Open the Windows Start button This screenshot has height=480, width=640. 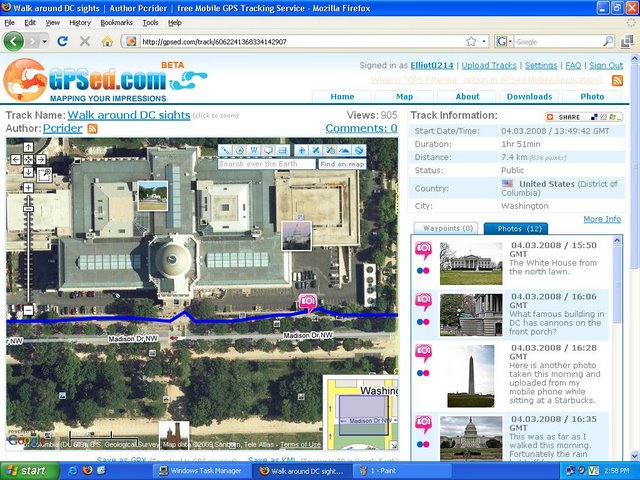point(29,471)
